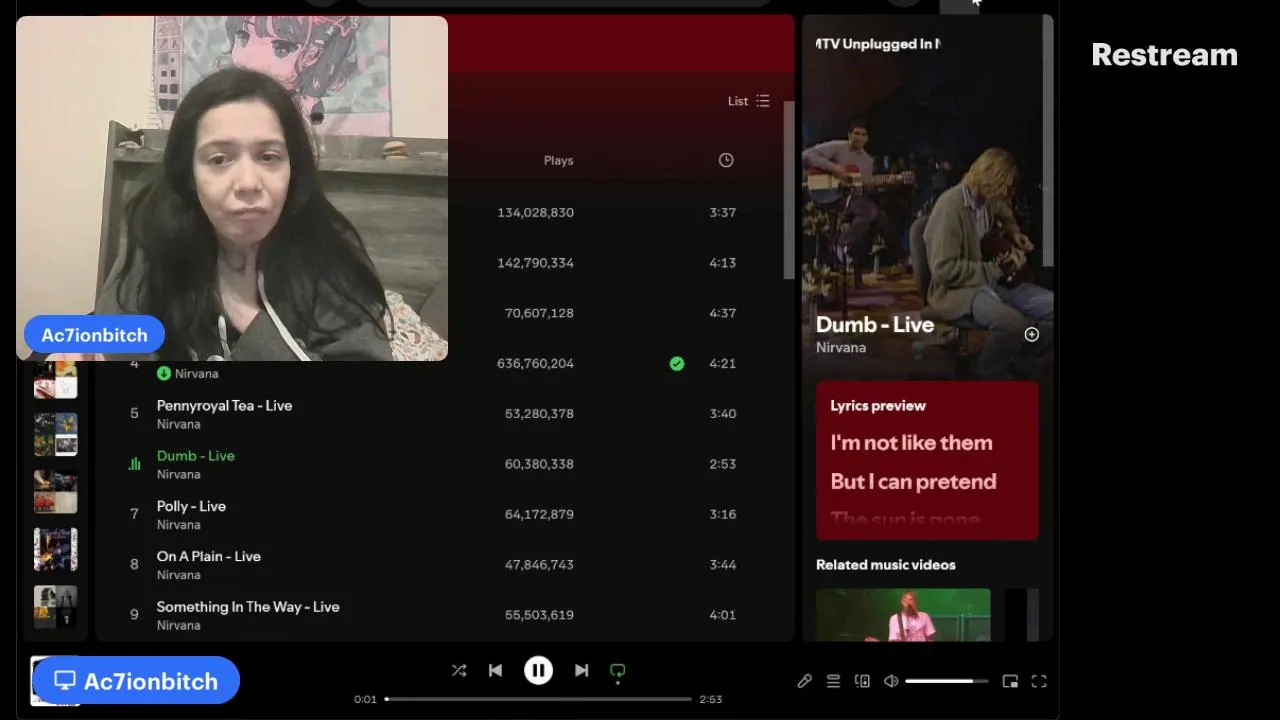Sort by the Plays column header

point(558,160)
